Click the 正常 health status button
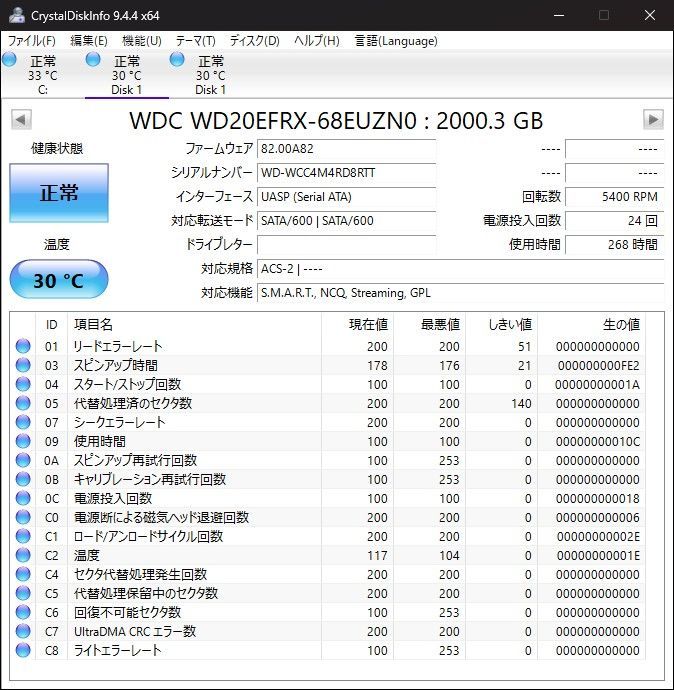Screen dimensions: 674x690 59,193
